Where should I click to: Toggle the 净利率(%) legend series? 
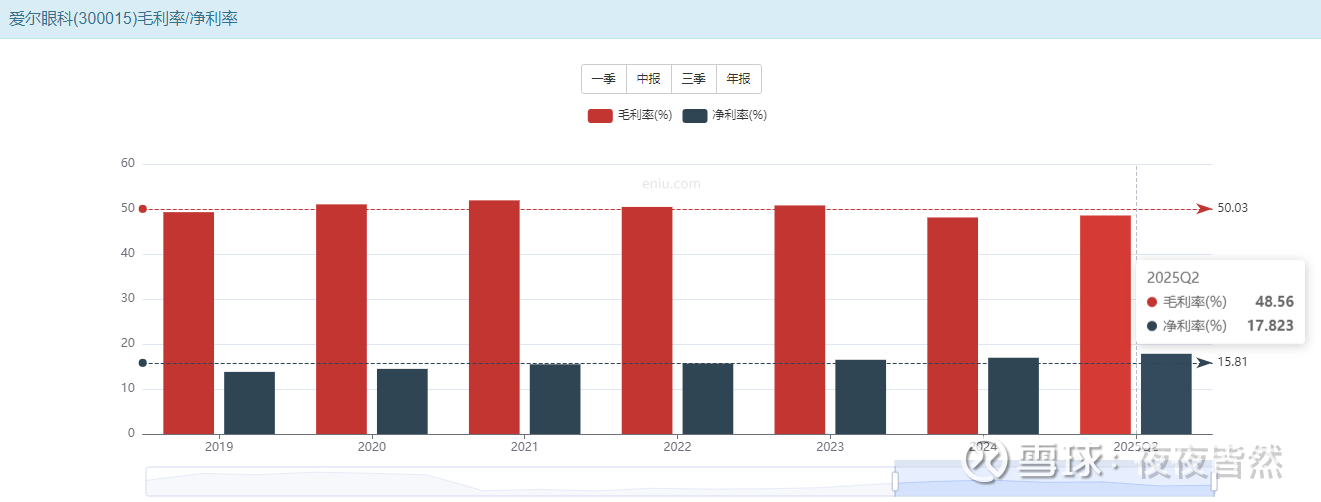click(725, 116)
